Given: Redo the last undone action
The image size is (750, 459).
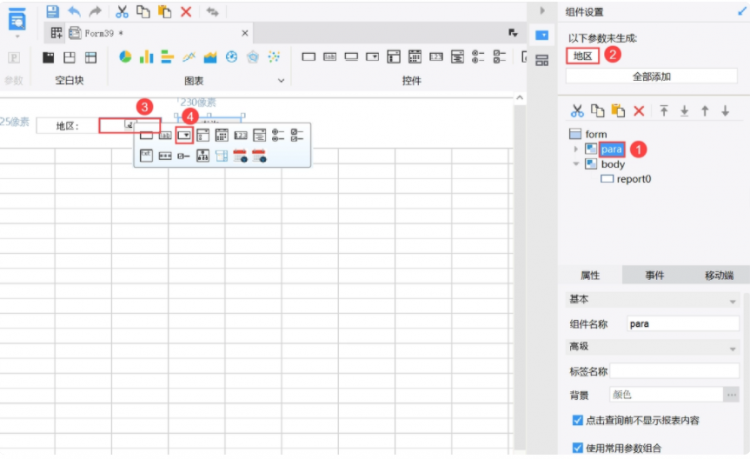Looking at the screenshot, I should click(x=95, y=11).
